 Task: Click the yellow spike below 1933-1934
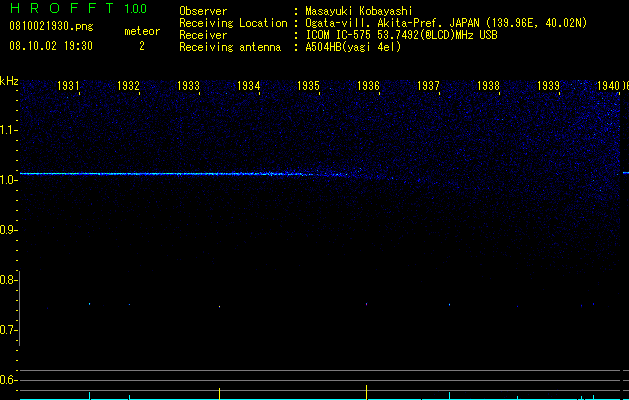(x=219, y=393)
